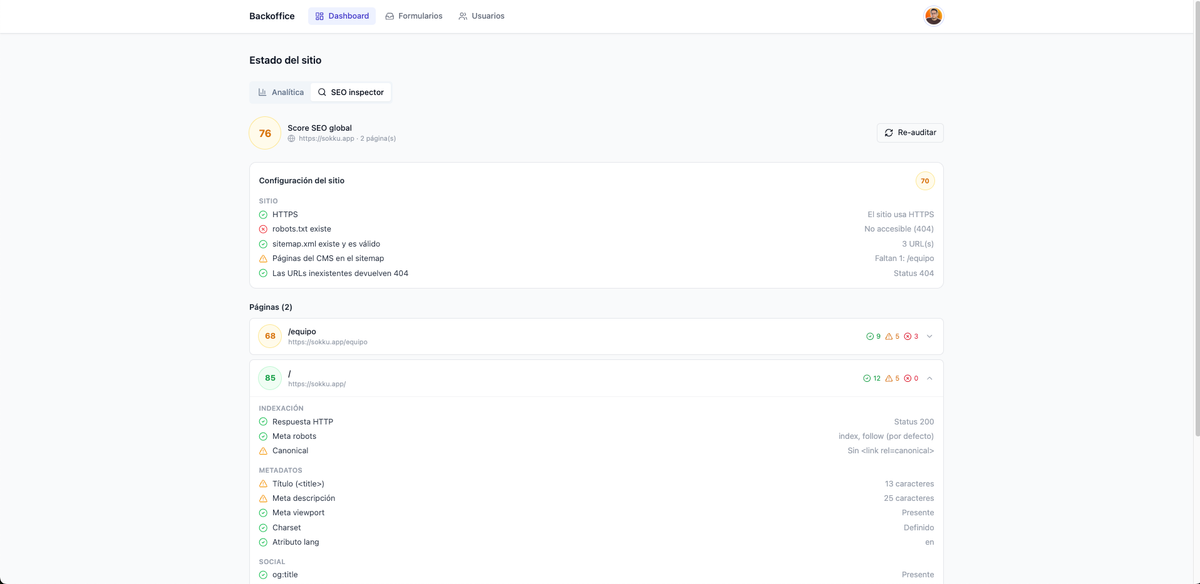Click the check icon for Meta robots
The image size is (1200, 584).
(263, 437)
